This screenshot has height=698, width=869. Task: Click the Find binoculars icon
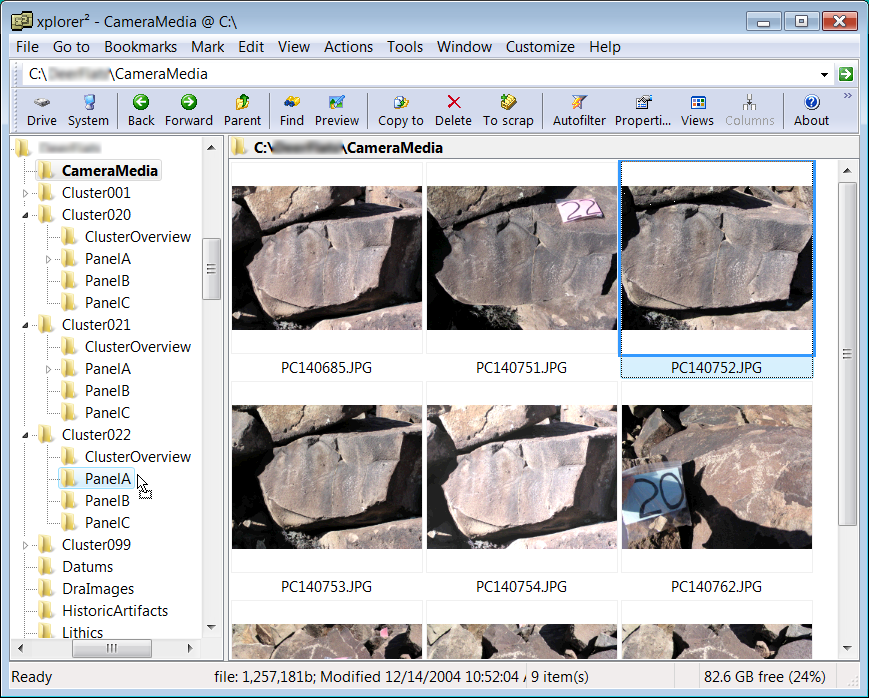pos(292,110)
